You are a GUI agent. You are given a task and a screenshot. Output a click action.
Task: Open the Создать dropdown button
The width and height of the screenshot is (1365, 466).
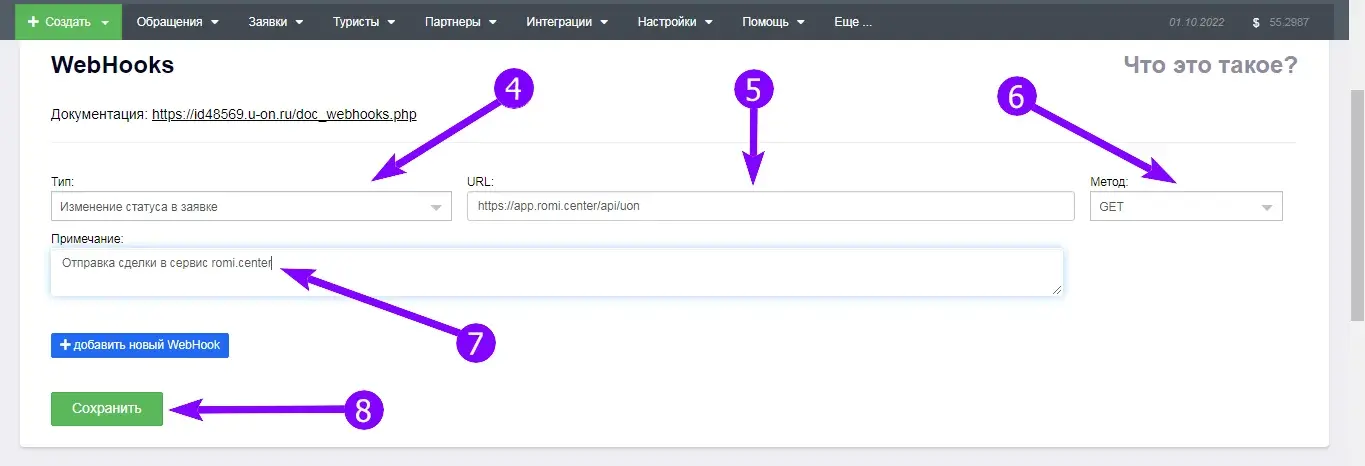[x=68, y=21]
